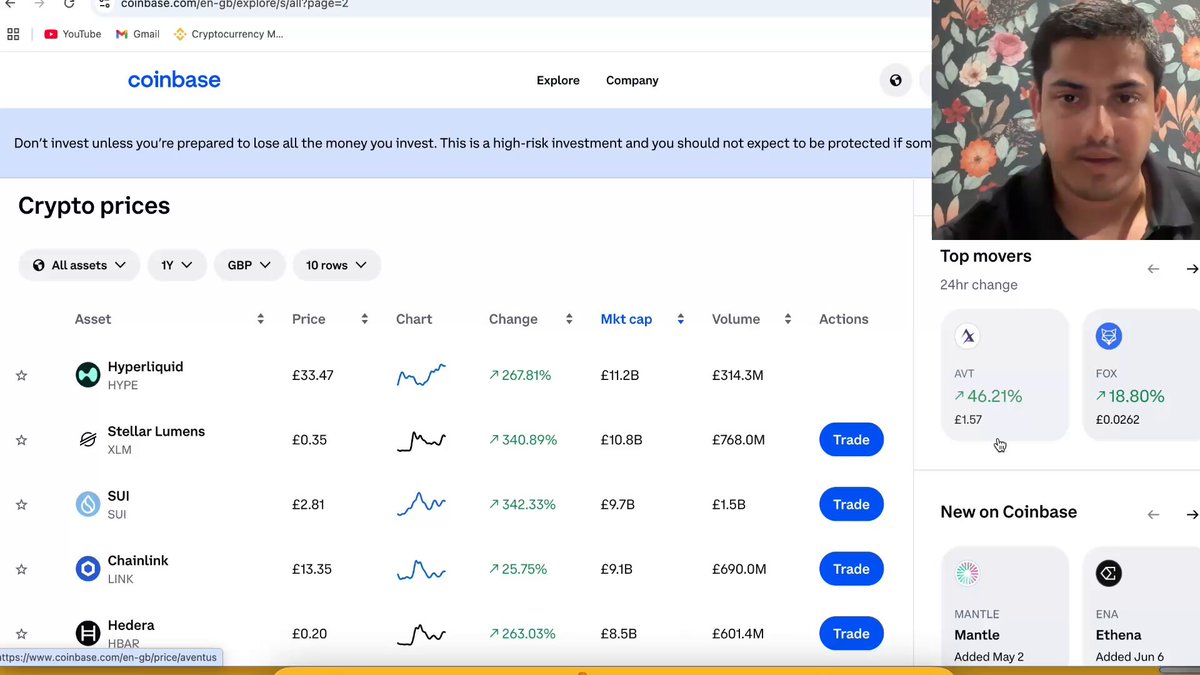The height and width of the screenshot is (675, 1200).
Task: Click the Stellar Lumens coin icon
Action: click(x=88, y=440)
